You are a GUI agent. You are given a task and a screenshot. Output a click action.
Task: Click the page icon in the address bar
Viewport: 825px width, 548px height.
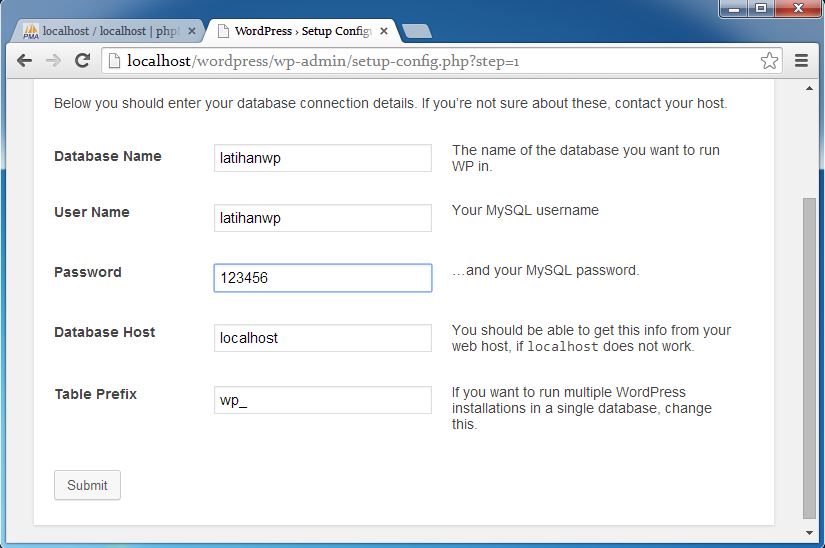(x=114, y=61)
